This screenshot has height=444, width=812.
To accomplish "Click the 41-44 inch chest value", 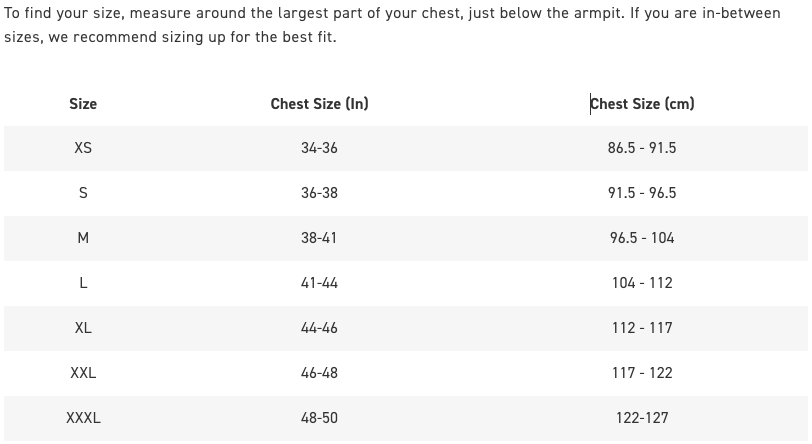I will [319, 283].
